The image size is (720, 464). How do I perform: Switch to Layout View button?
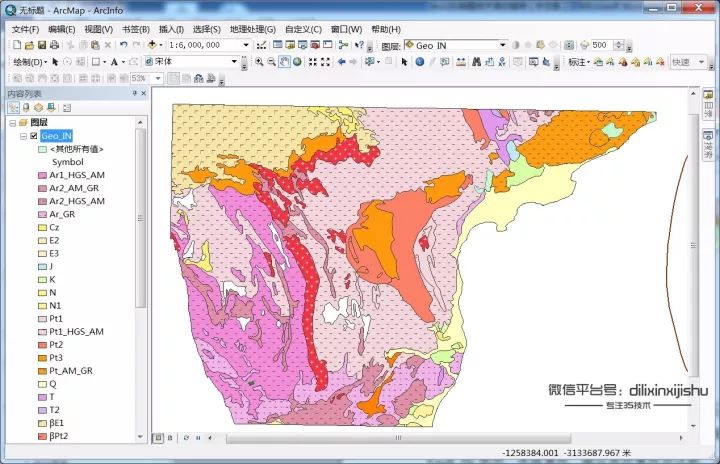(x=170, y=438)
